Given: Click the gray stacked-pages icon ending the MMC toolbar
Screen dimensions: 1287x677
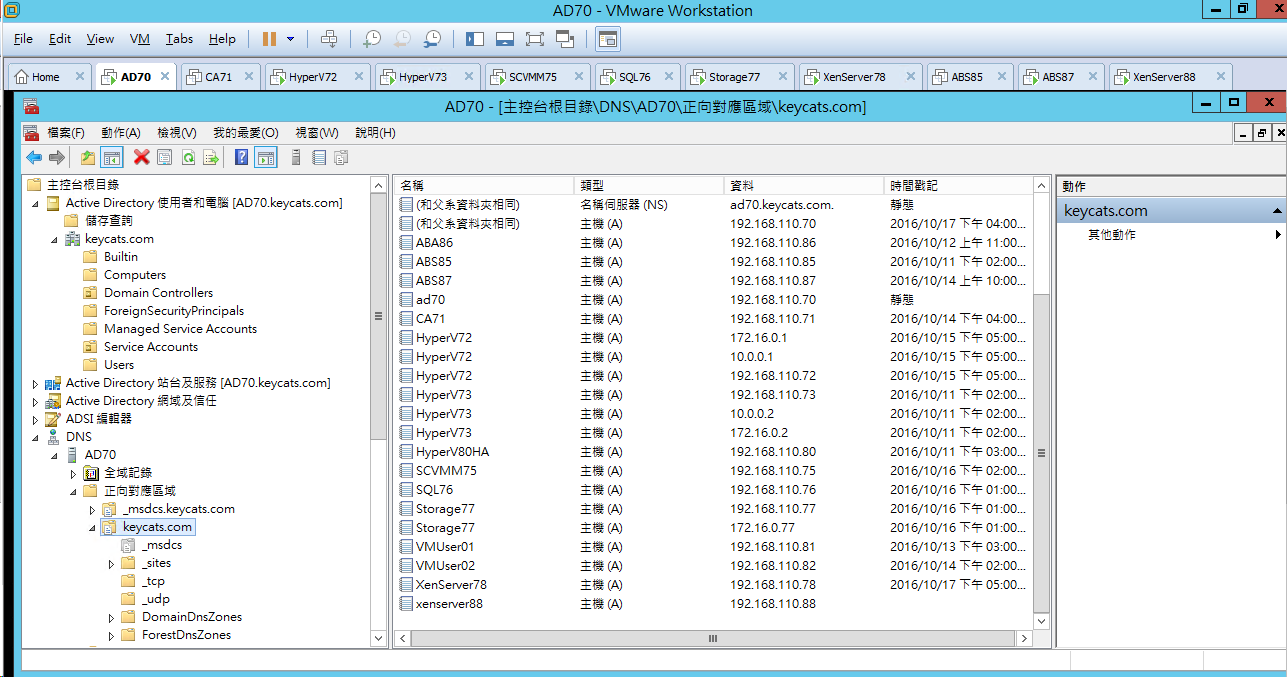Looking at the screenshot, I should tap(341, 157).
